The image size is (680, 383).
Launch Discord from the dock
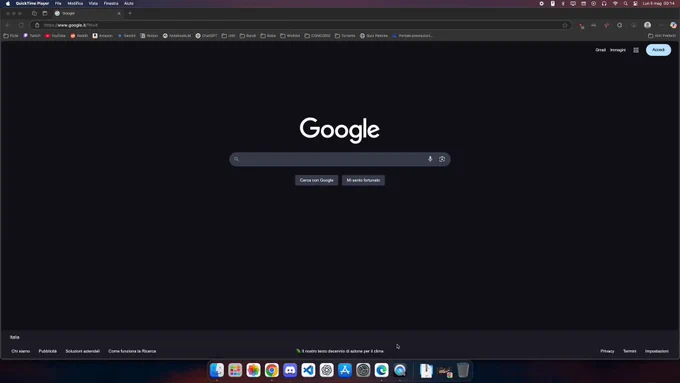click(290, 370)
